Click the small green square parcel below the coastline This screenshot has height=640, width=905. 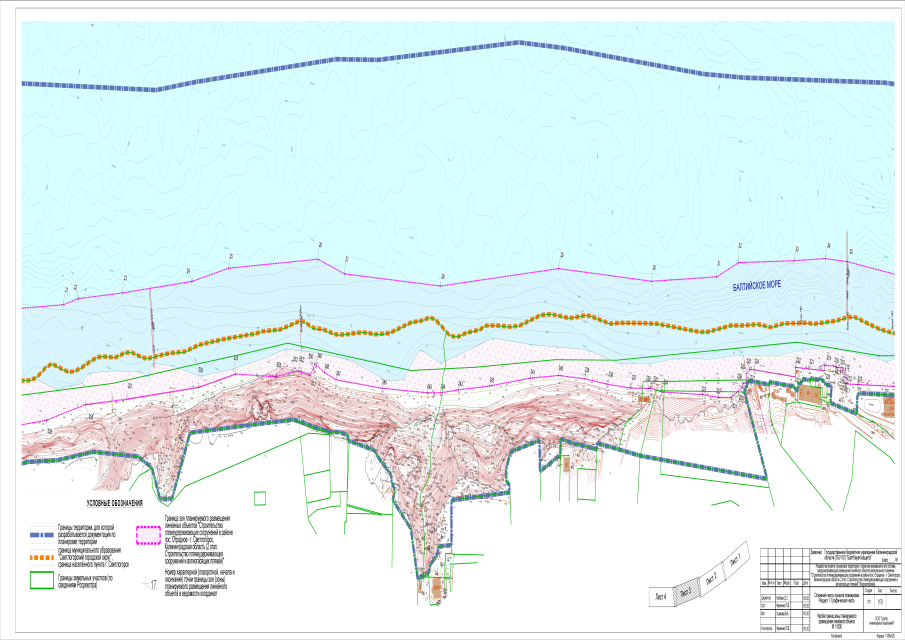[x=261, y=498]
